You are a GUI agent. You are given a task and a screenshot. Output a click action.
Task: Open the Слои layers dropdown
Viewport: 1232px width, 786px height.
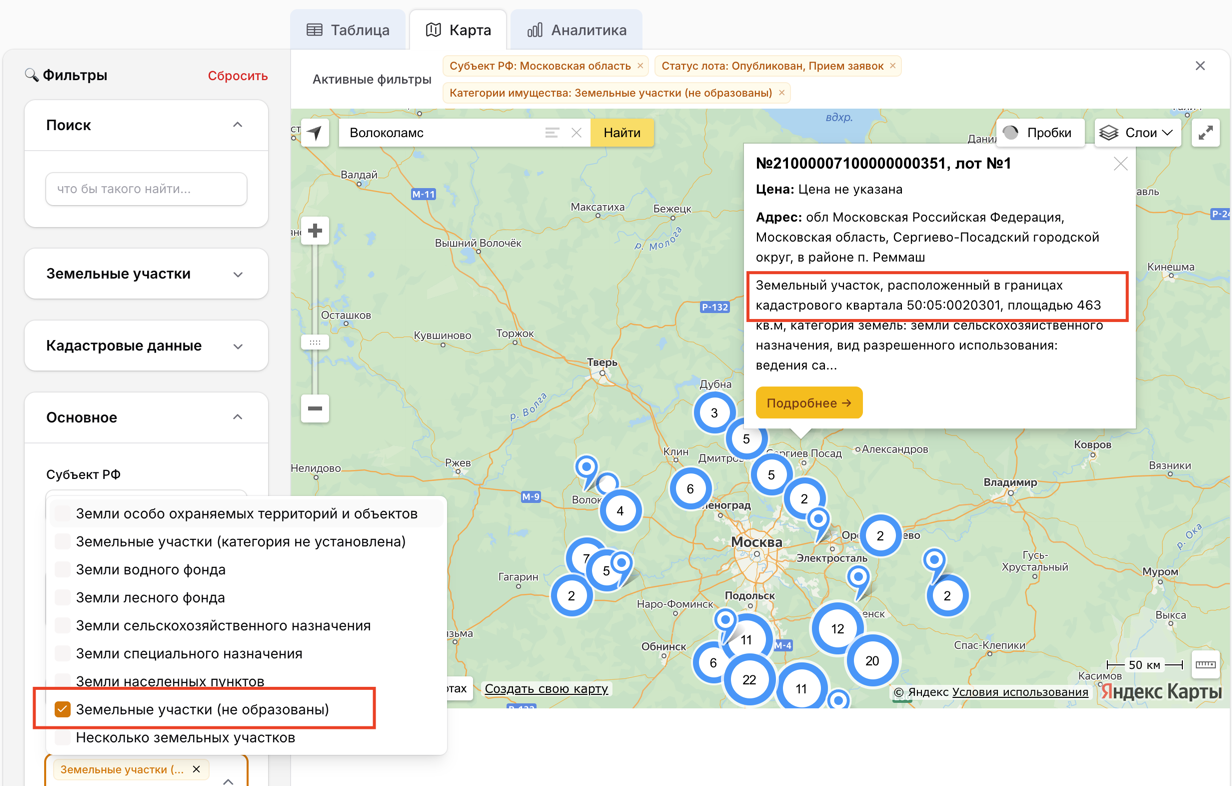coord(1137,133)
